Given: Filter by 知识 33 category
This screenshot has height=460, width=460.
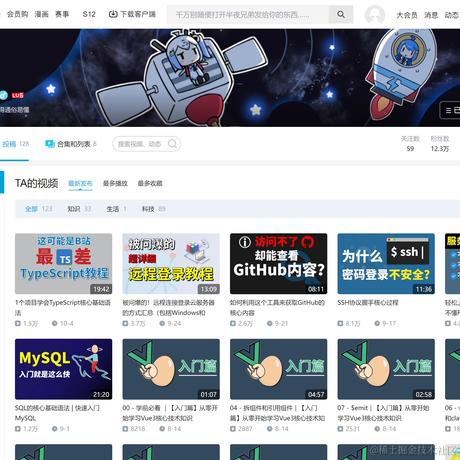Looking at the screenshot, I should tap(79, 209).
